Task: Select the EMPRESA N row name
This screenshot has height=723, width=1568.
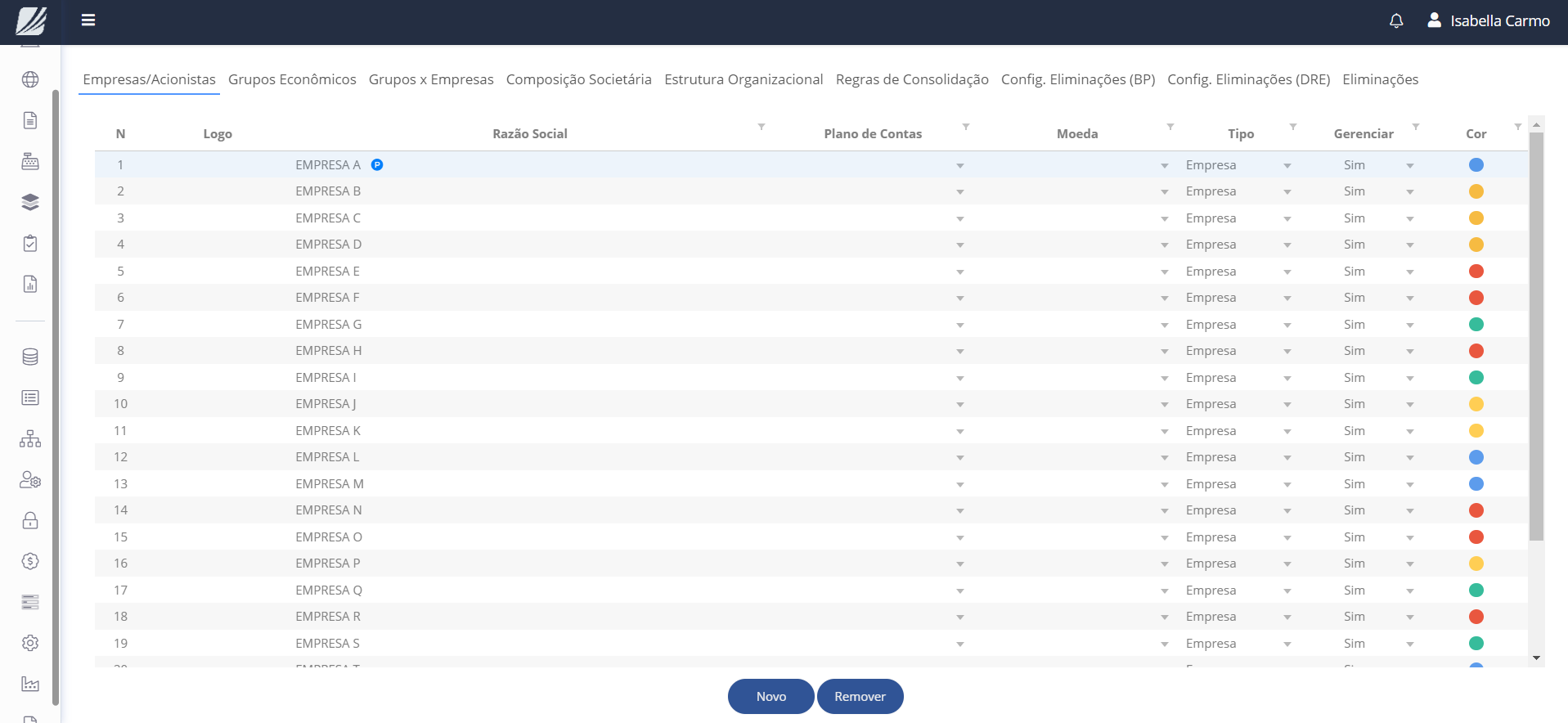Action: pos(329,510)
